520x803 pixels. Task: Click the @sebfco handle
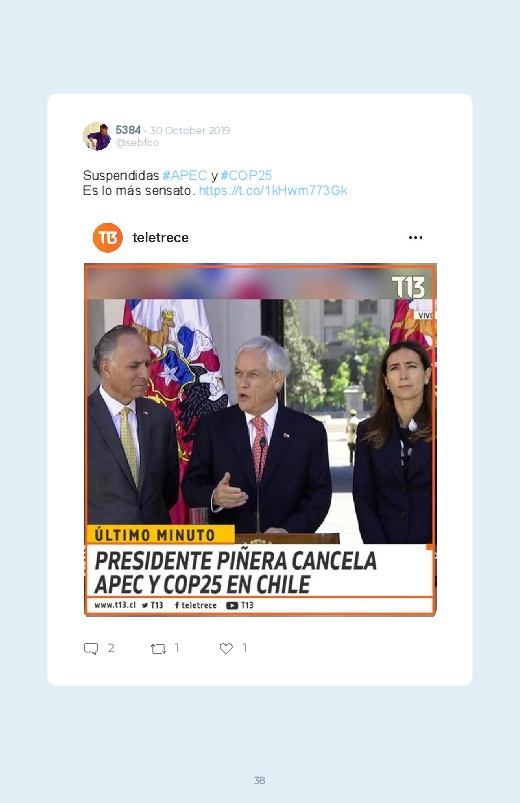click(x=137, y=143)
